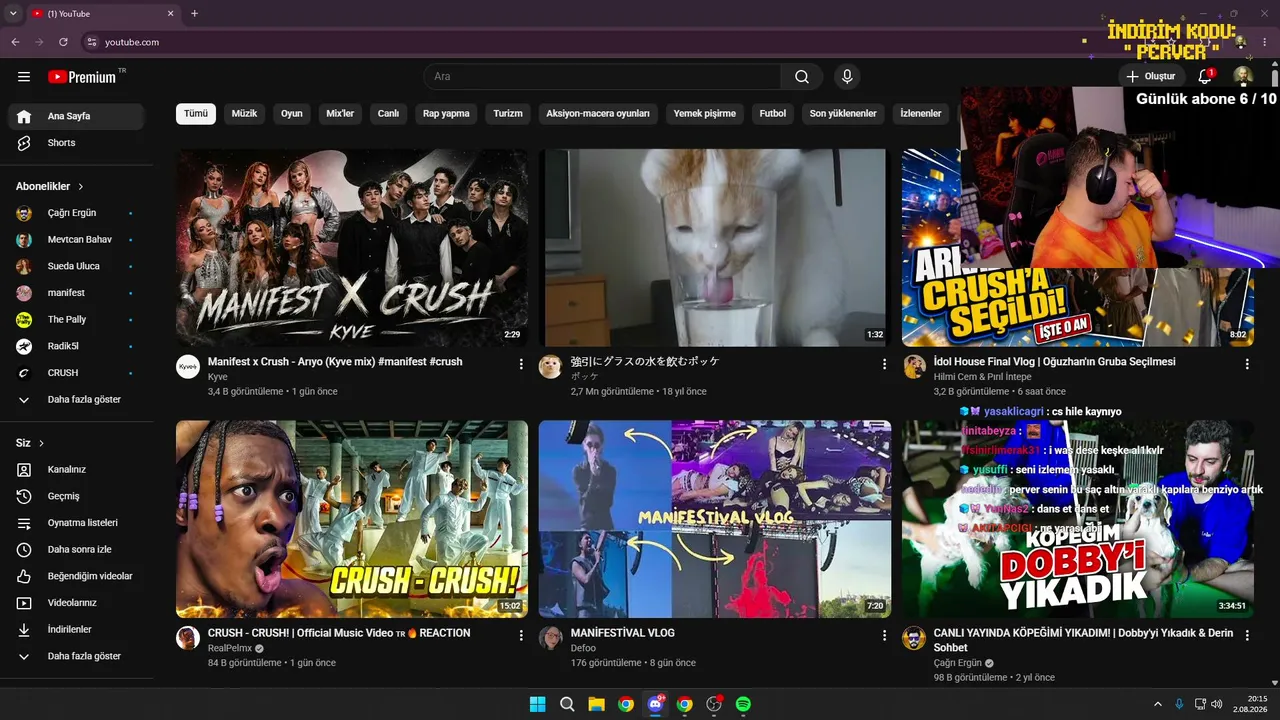
Task: Open Videolarınız in the sidebar
Action: click(76, 603)
